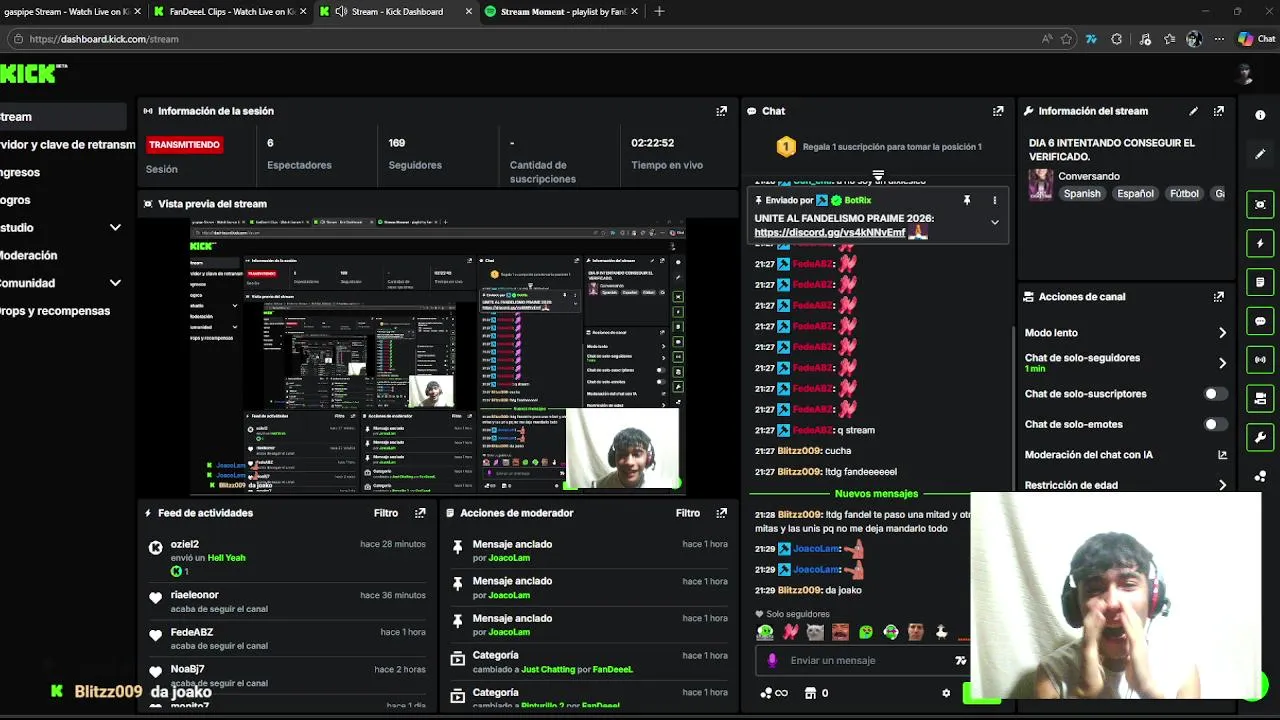Open the discord.gg invite link
Screen dimensions: 1280x720
829,232
